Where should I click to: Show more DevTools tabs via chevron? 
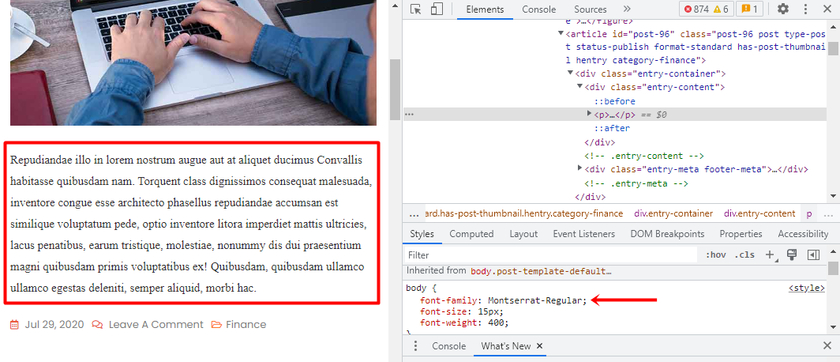pyautogui.click(x=627, y=9)
